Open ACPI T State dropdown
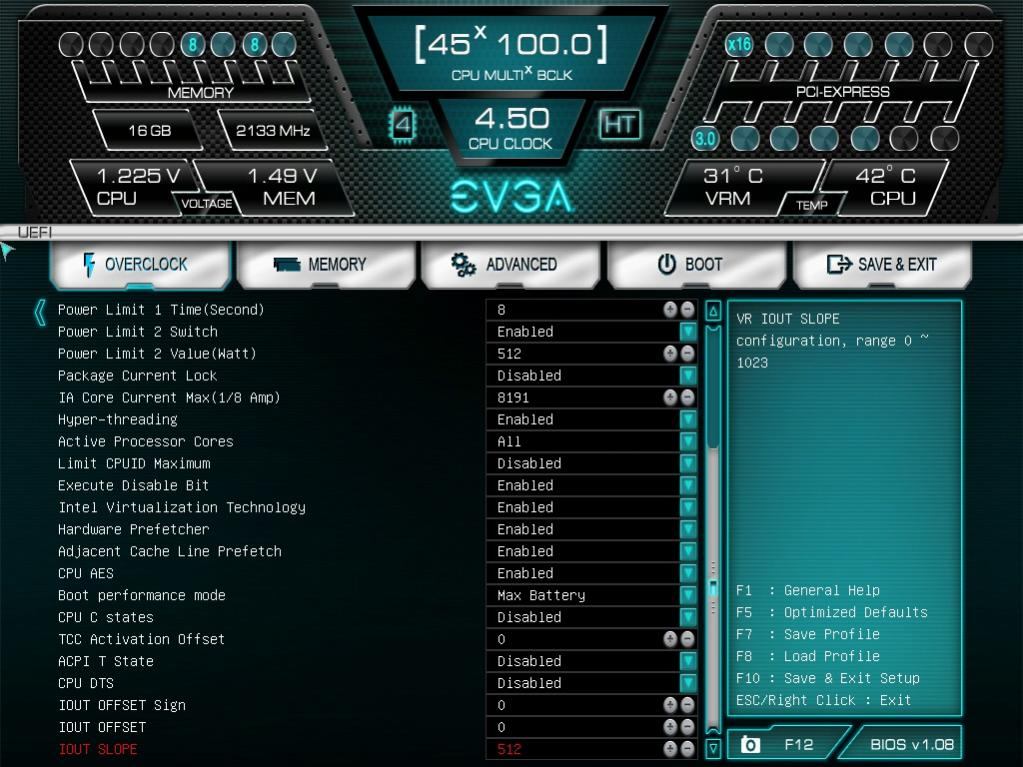This screenshot has height=767, width=1023. [x=688, y=661]
